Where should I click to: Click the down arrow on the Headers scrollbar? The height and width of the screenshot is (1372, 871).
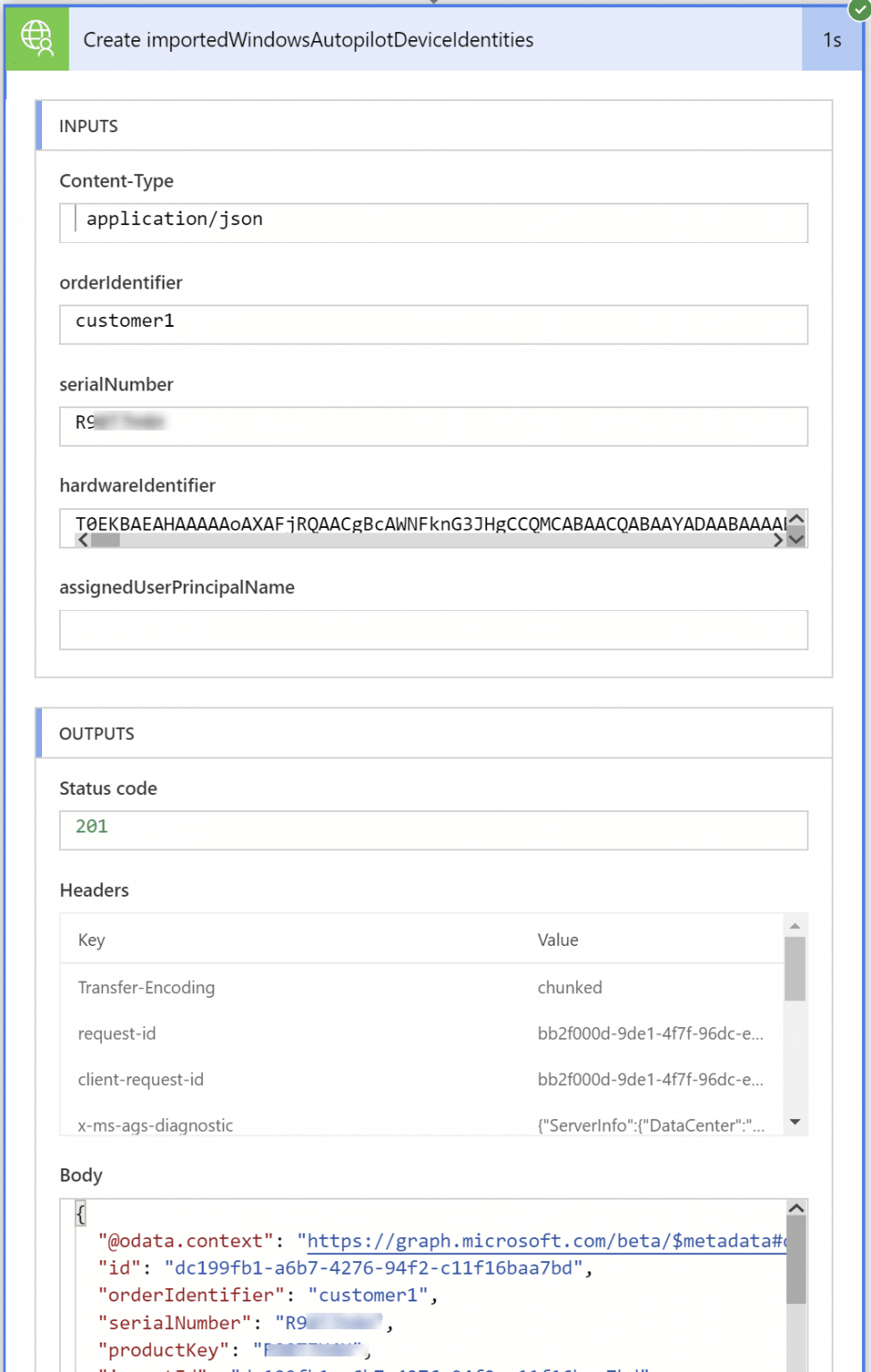tap(794, 1124)
